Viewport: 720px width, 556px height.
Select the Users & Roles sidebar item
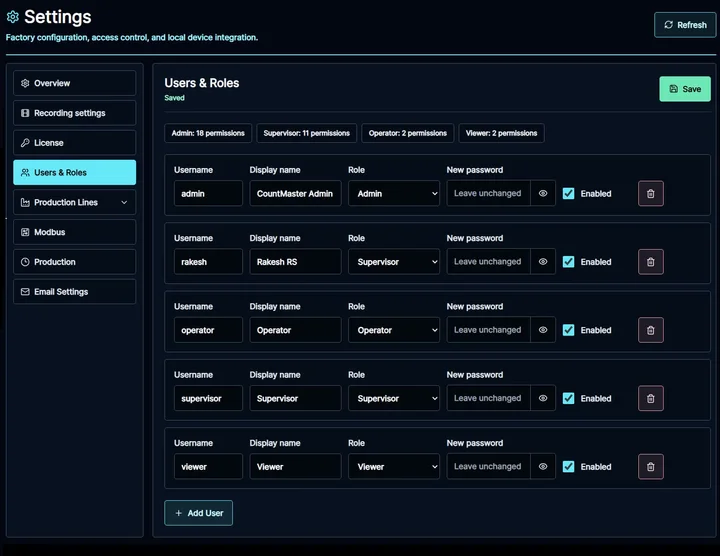(74, 173)
